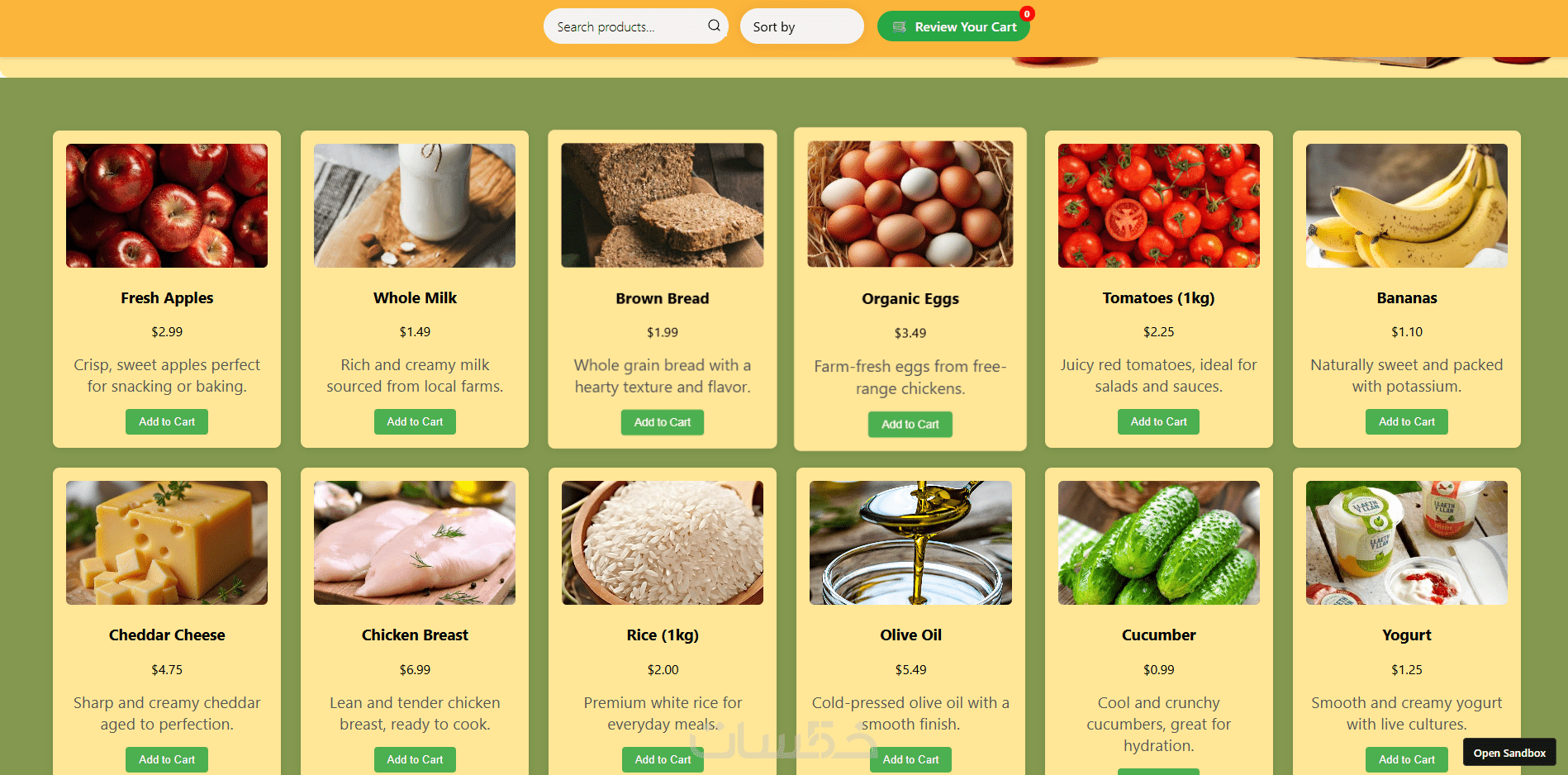
Task: Click the cart icon in Review button
Action: coord(900,26)
